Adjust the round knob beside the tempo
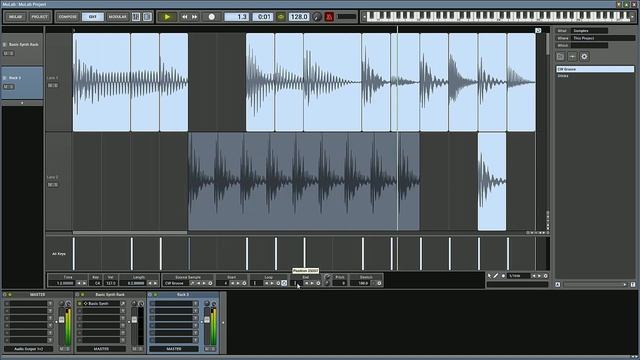 coord(317,17)
